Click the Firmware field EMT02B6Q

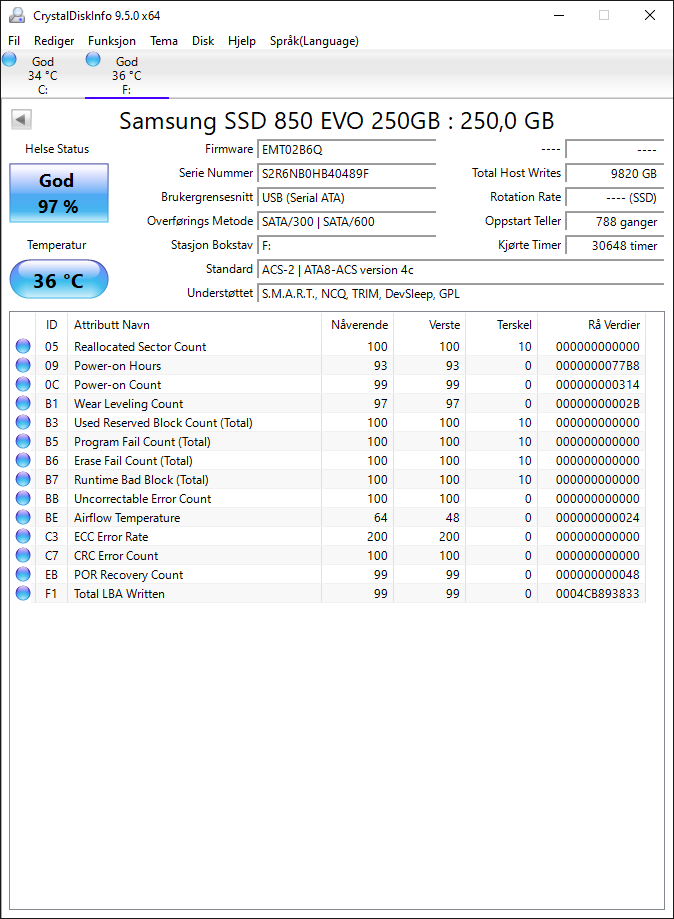[346, 149]
